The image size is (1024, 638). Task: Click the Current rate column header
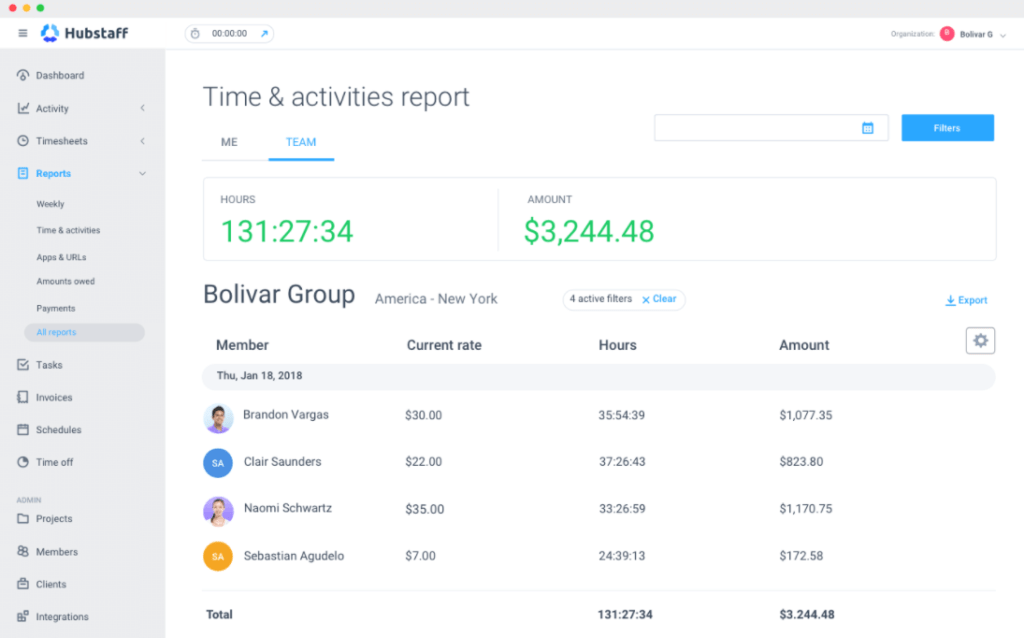pos(444,345)
